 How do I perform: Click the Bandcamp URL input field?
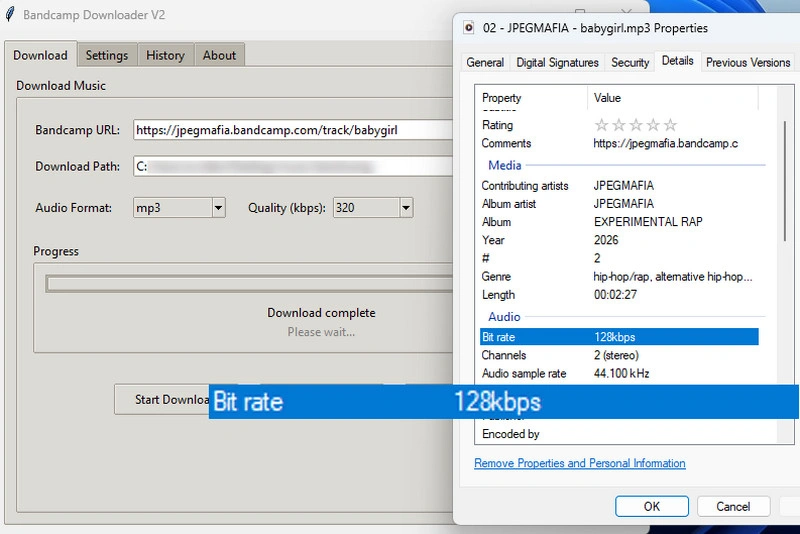pyautogui.click(x=293, y=130)
